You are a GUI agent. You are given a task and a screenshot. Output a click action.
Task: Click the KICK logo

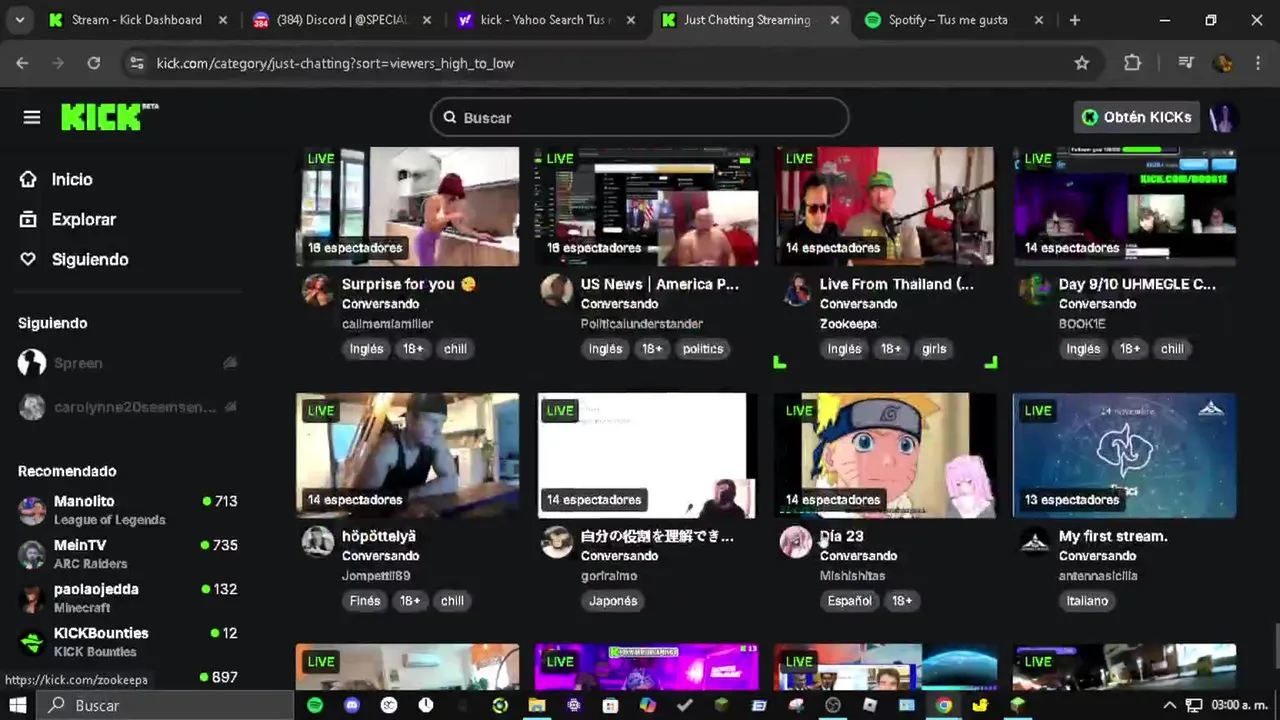tap(109, 117)
